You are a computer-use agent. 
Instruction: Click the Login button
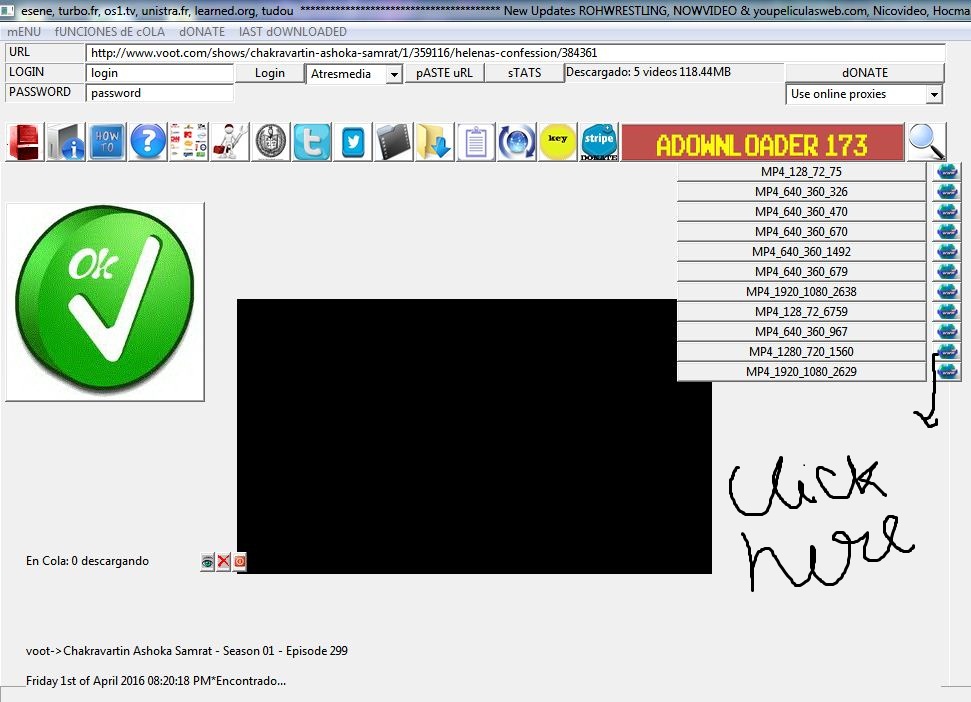click(x=270, y=73)
